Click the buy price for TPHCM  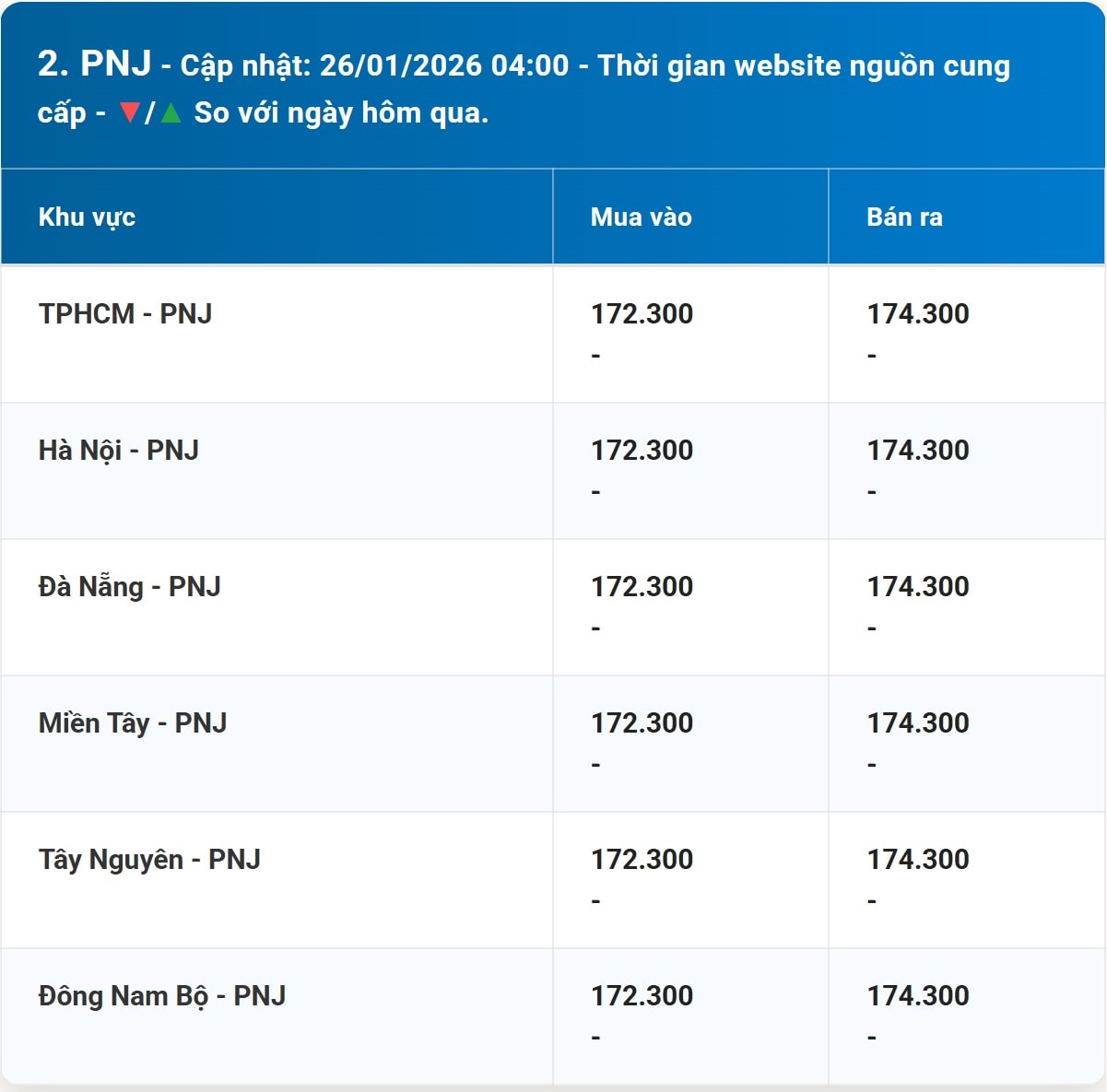pos(642,313)
